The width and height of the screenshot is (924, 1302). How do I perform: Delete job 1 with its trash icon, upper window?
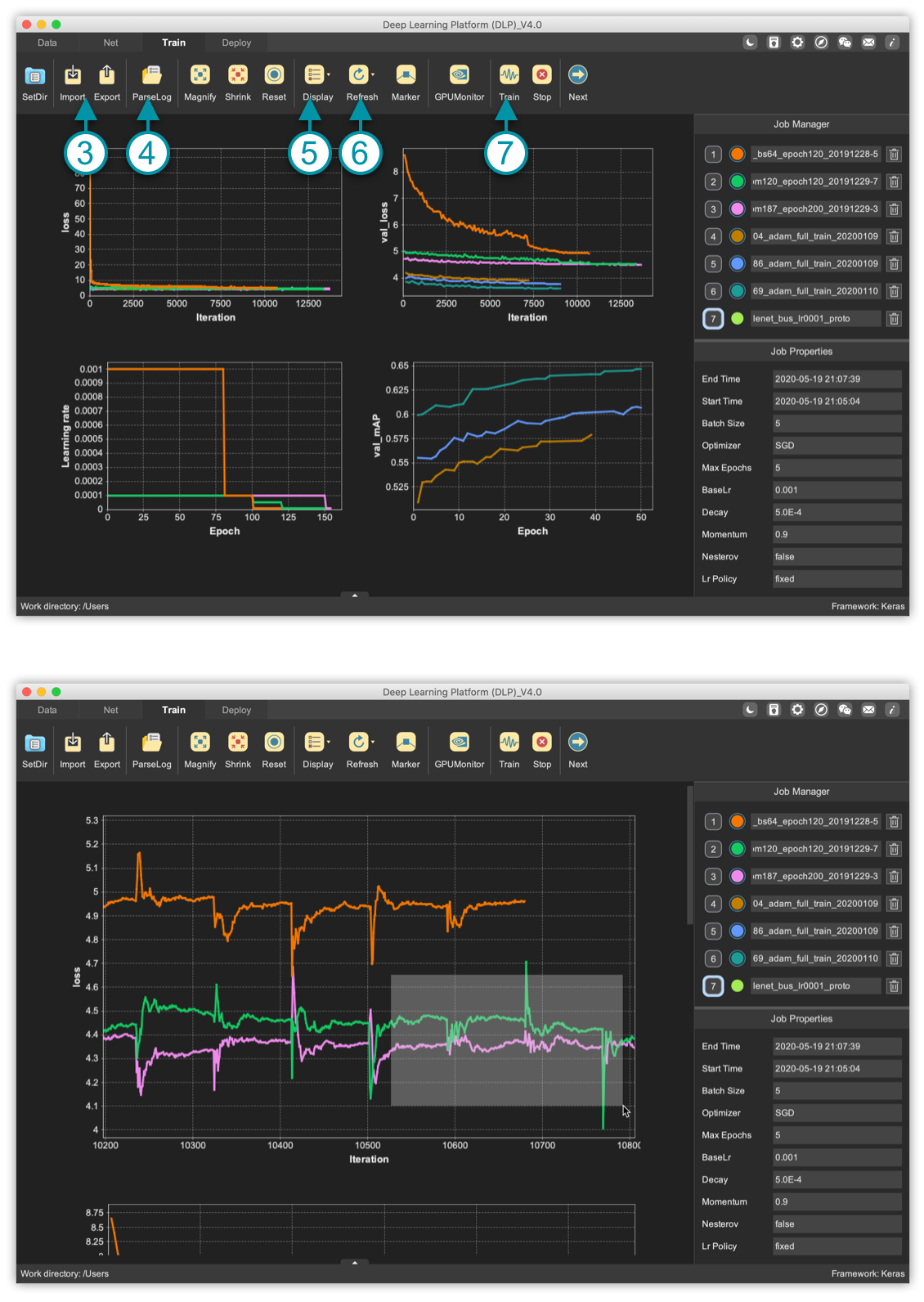(x=894, y=155)
